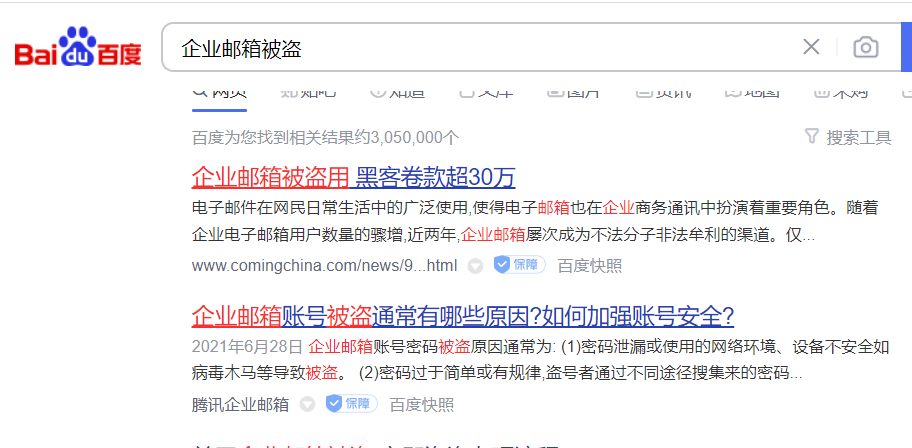Viewport: 912px width, 448px height.
Task: Expand the arrow beside the www.comingchina.com URL
Action: click(x=476, y=266)
